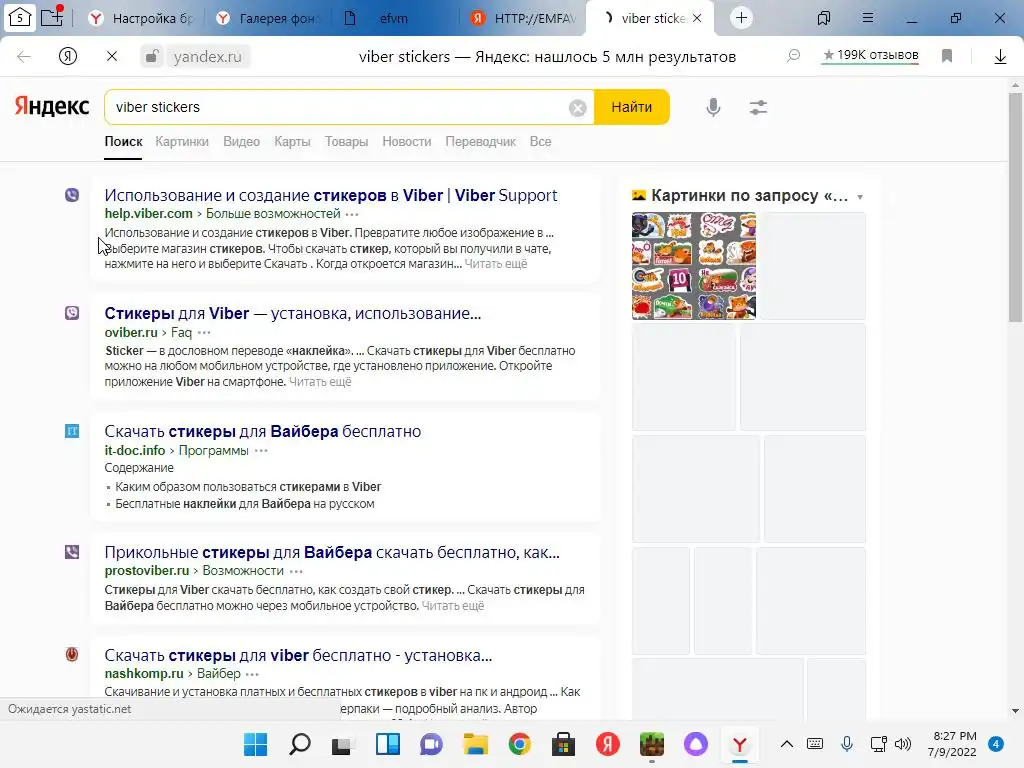This screenshot has height=768, width=1024.
Task: Select the Переводчик search tab
Action: click(x=481, y=142)
